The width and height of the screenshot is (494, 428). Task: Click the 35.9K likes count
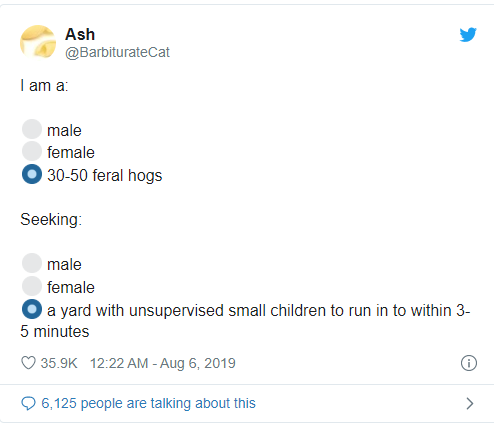click(59, 363)
